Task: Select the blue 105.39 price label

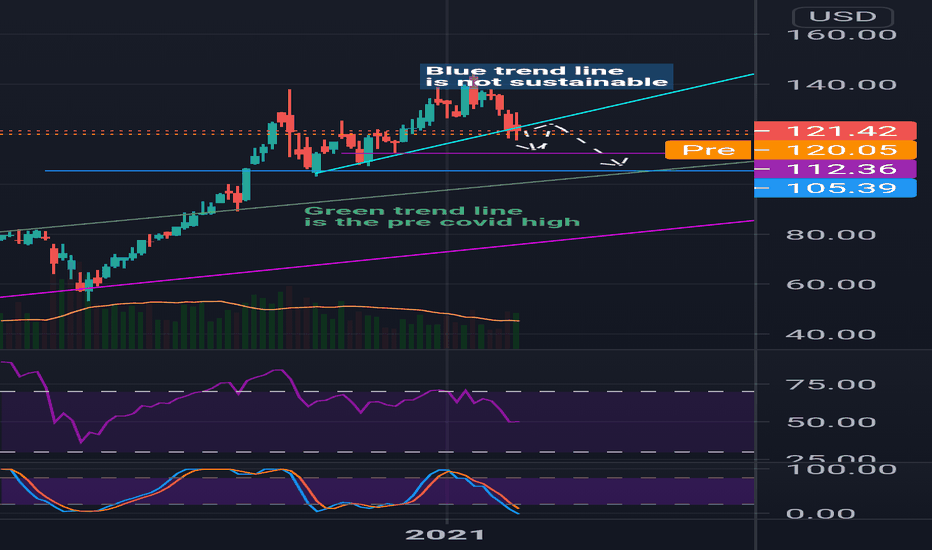Action: pyautogui.click(x=835, y=188)
